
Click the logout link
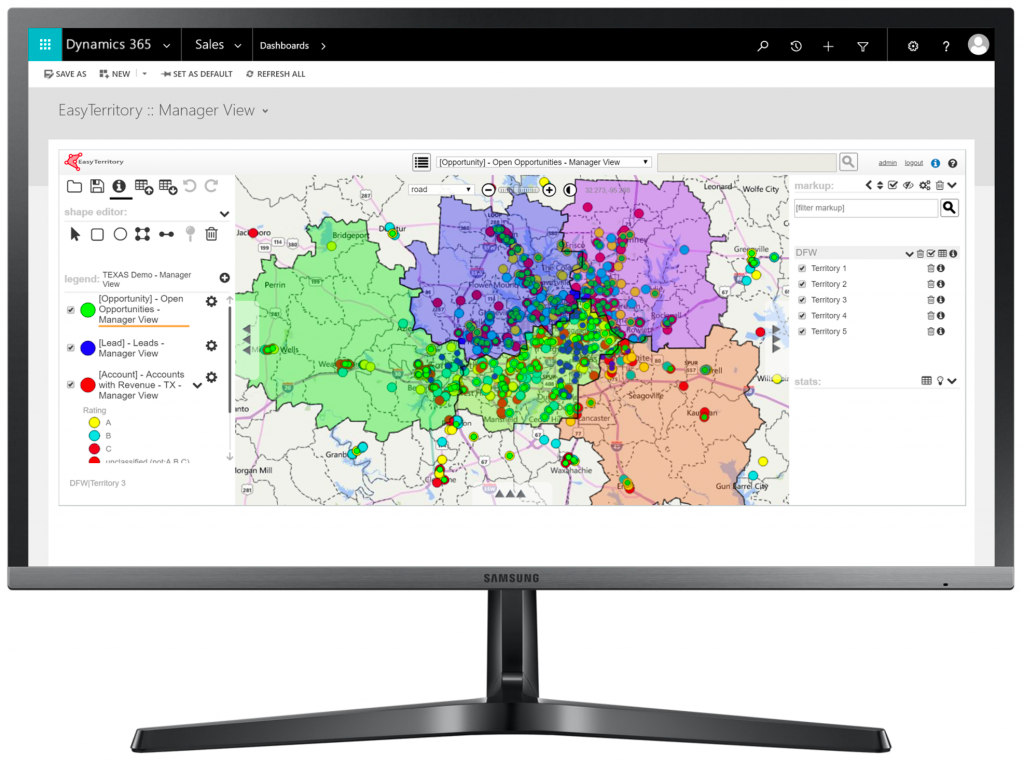click(914, 163)
